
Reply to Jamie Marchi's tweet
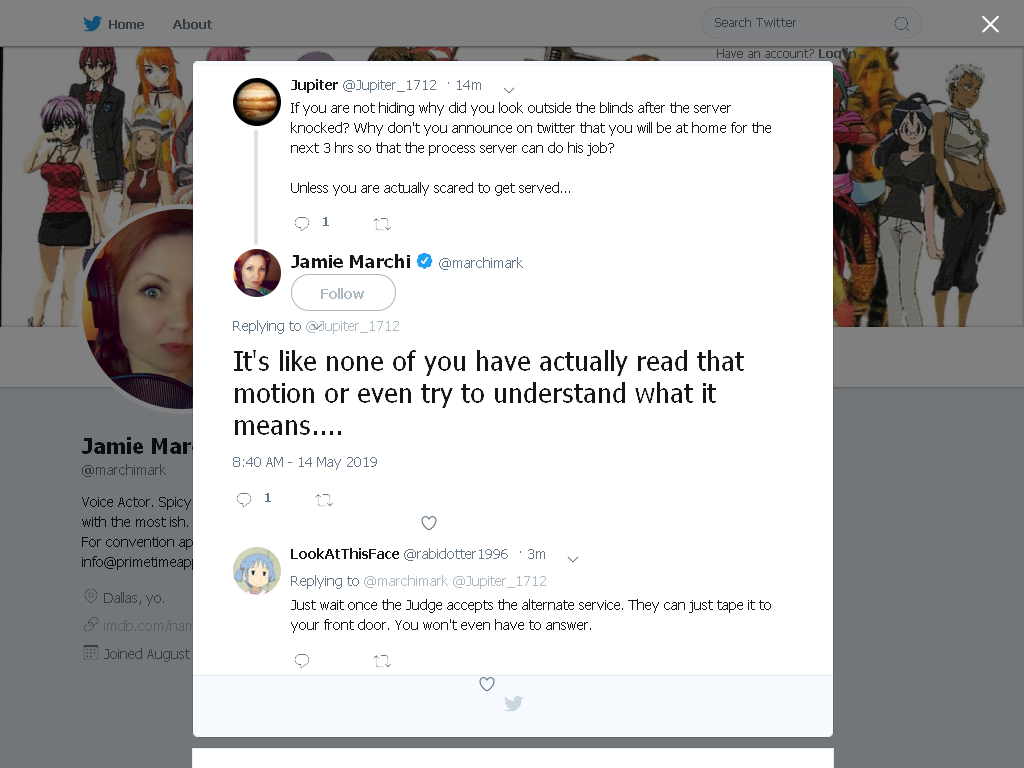click(x=244, y=500)
